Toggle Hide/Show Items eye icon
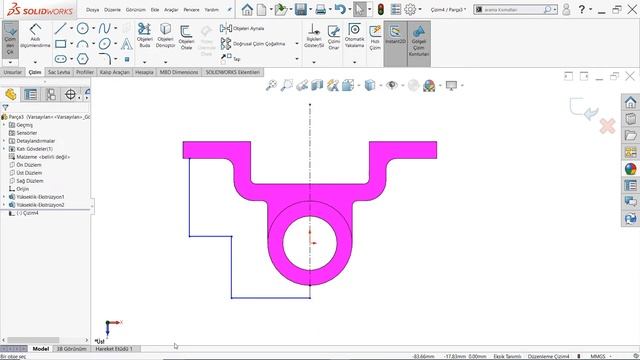This screenshot has height=360, width=640. 392,85
